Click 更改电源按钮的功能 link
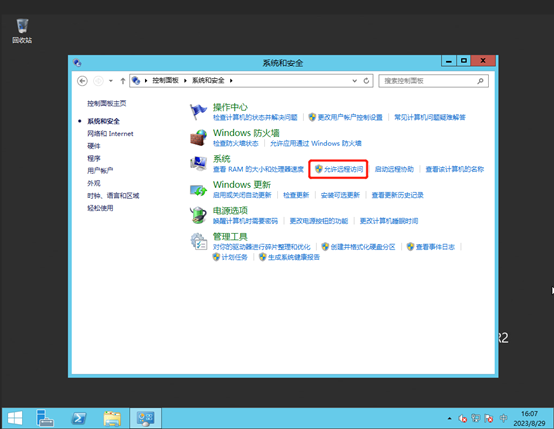This screenshot has width=554, height=429. pos(319,221)
